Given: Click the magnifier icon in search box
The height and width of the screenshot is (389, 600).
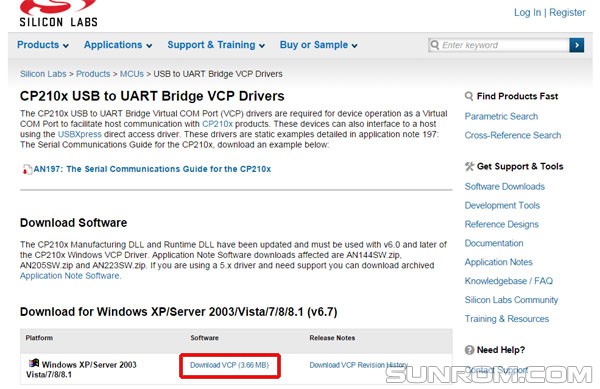Looking at the screenshot, I should click(x=435, y=45).
